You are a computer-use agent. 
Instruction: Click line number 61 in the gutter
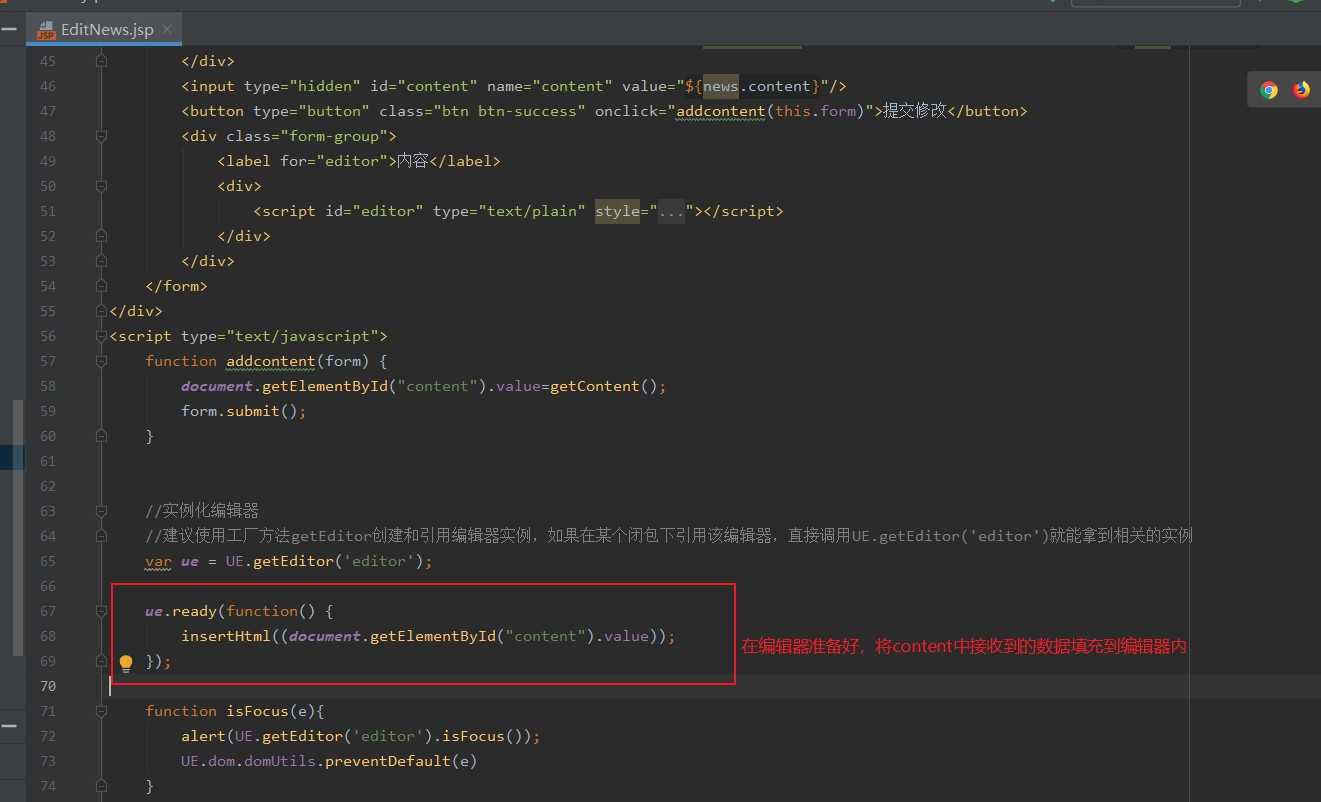pyautogui.click(x=48, y=461)
